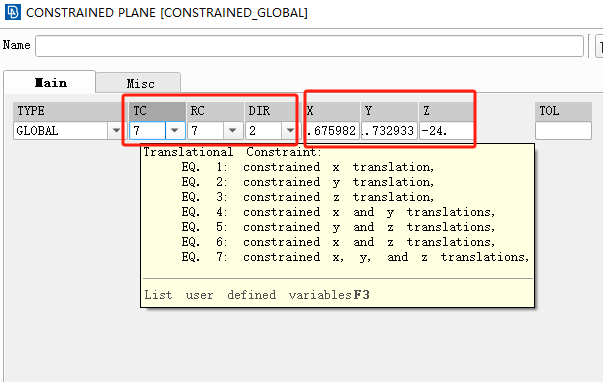Click the GLOBAL text in the TYPE combo box
Viewport: 603px width, 382px height.
(x=37, y=131)
